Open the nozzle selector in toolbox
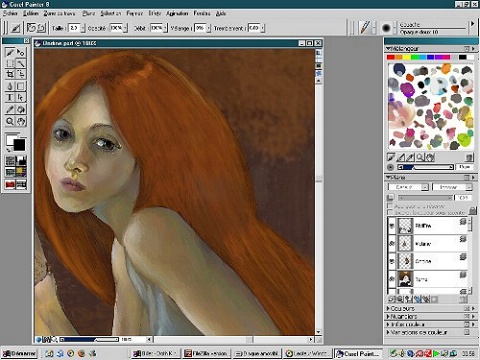Screen dimensions: 480x360 (21, 184)
